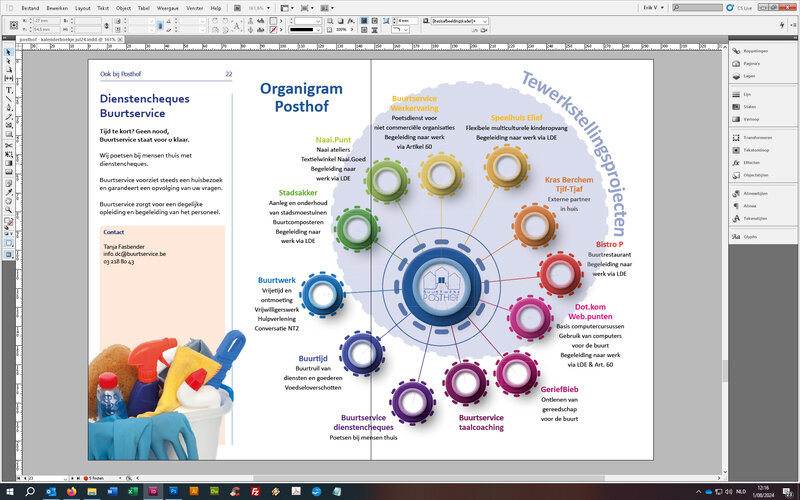This screenshot has width=800, height=500.
Task: Select the Type tool
Action: [x=9, y=90]
